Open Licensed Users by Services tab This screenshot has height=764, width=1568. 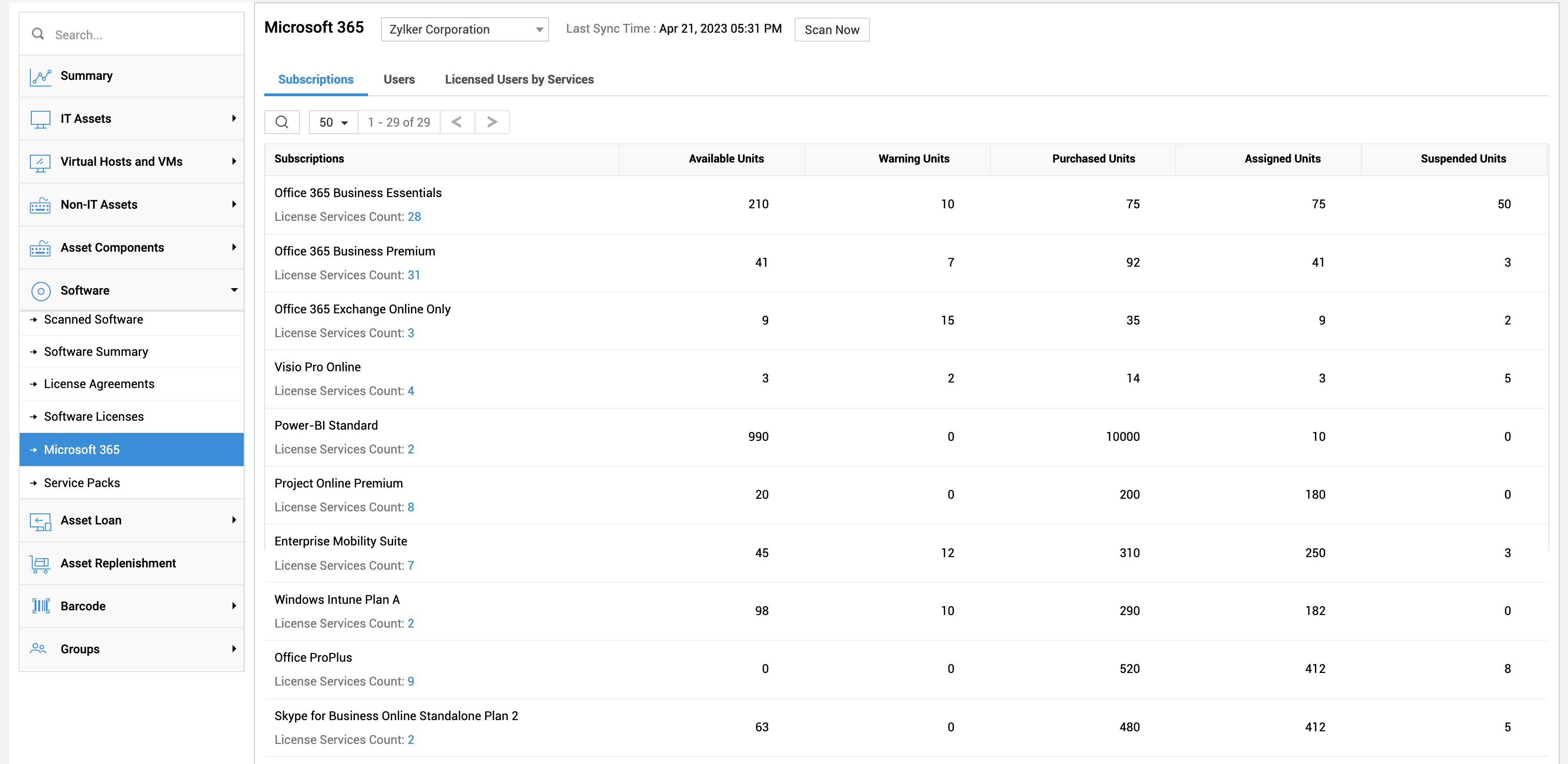coord(519,80)
